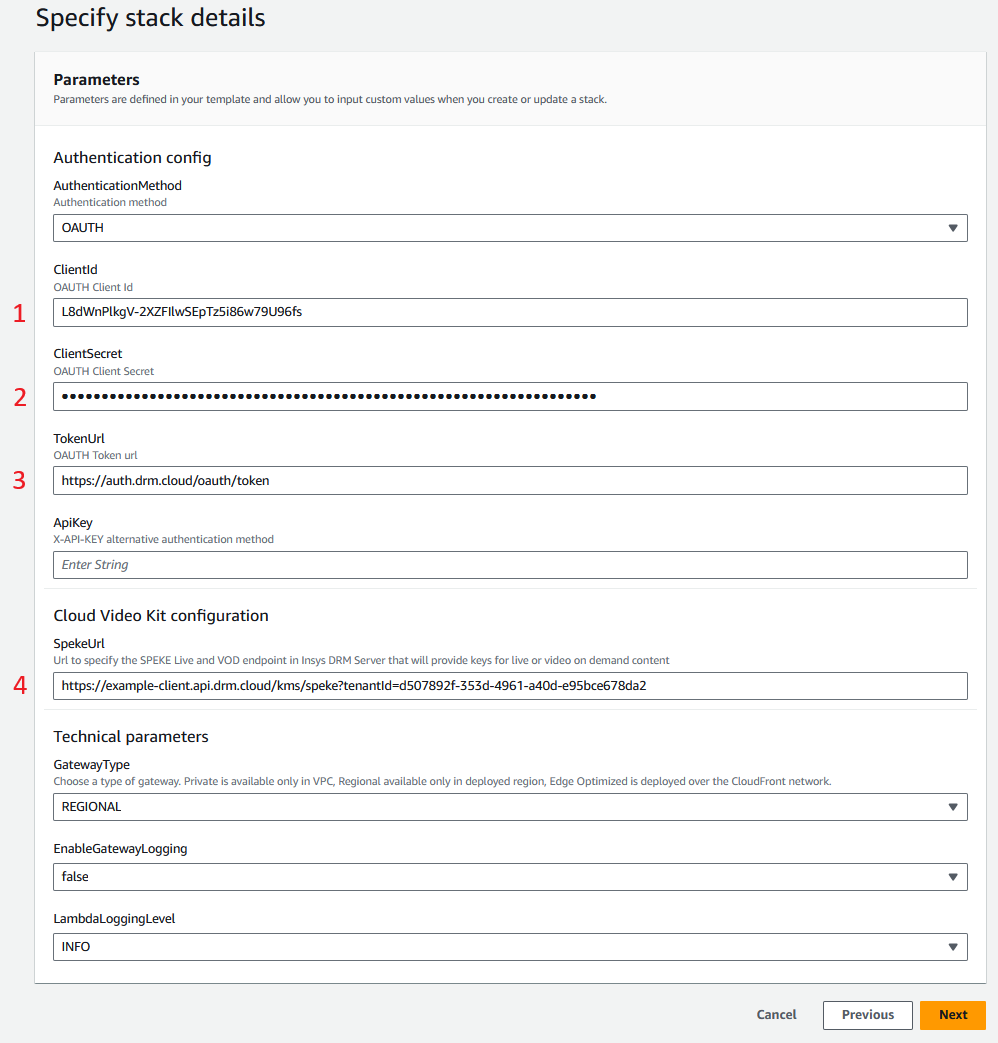
Task: Open the EnableGatewayLogging dropdown set to false
Action: (509, 877)
